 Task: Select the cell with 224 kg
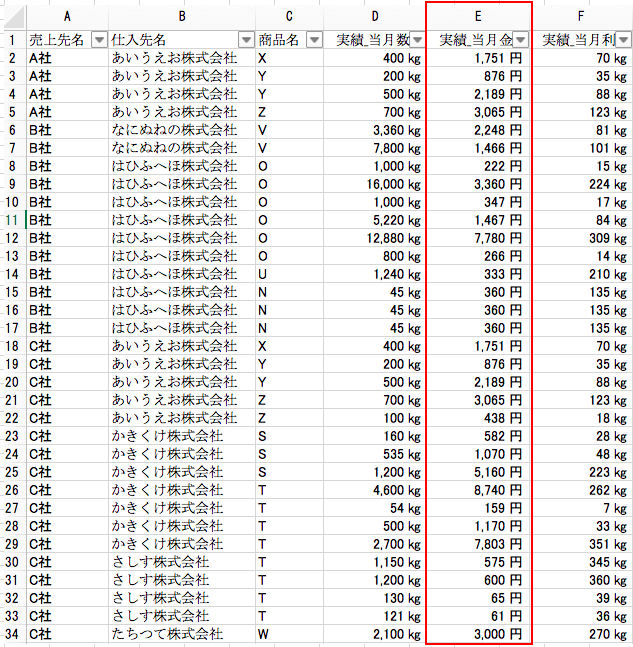click(x=581, y=184)
